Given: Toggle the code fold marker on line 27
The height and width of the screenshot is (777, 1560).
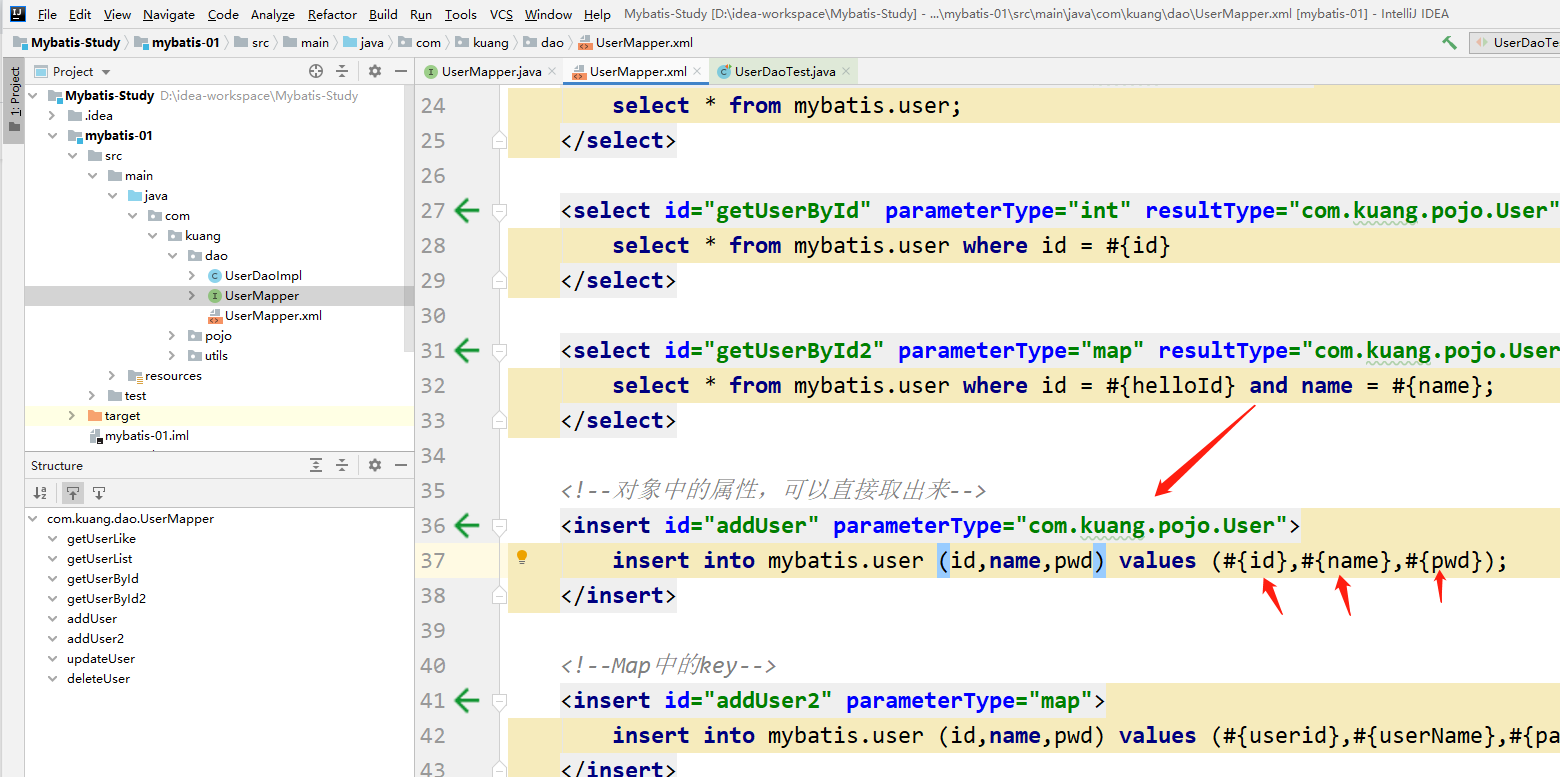Looking at the screenshot, I should [x=499, y=210].
